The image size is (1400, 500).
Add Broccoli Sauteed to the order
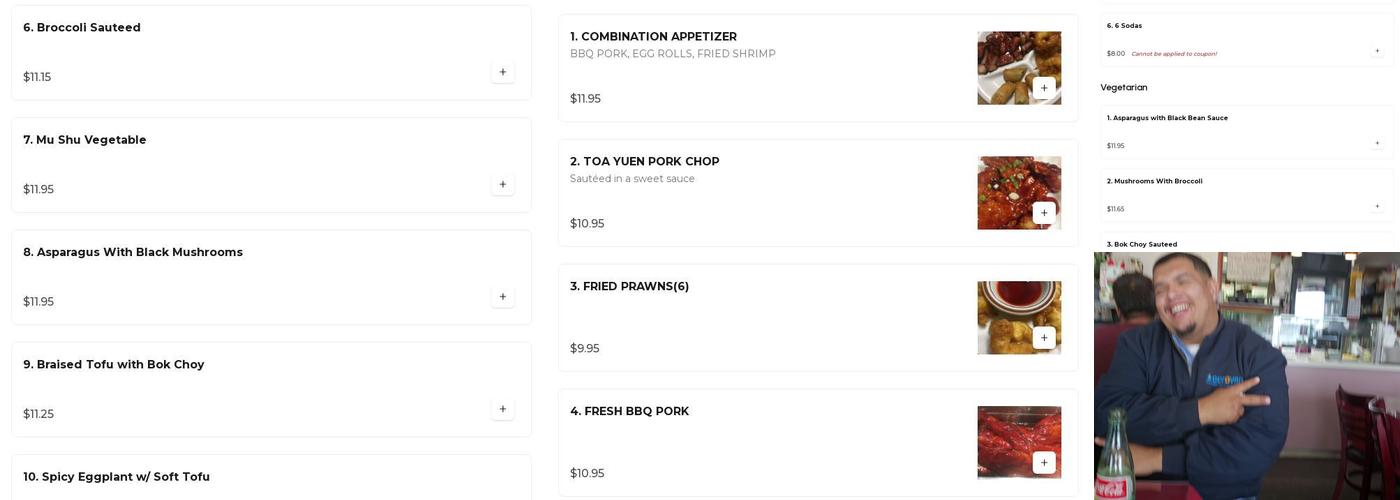tap(502, 72)
